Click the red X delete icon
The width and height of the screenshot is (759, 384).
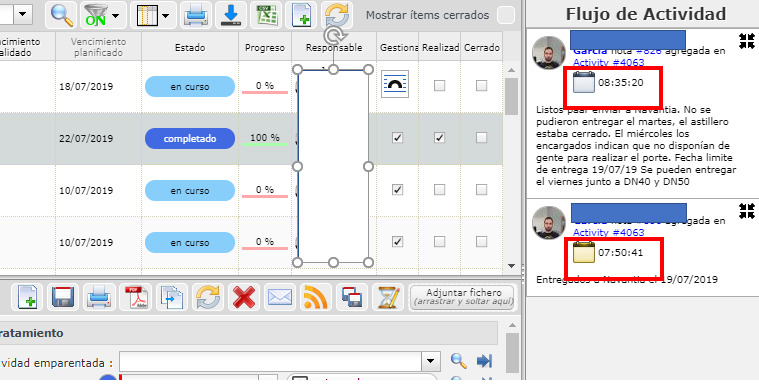coord(244,297)
